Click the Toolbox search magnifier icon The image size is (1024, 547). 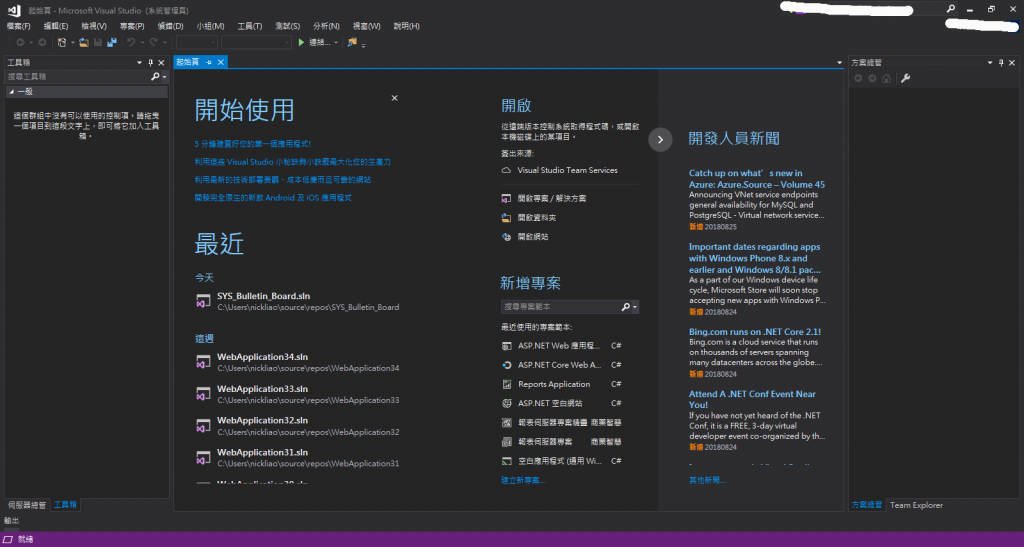pos(155,76)
